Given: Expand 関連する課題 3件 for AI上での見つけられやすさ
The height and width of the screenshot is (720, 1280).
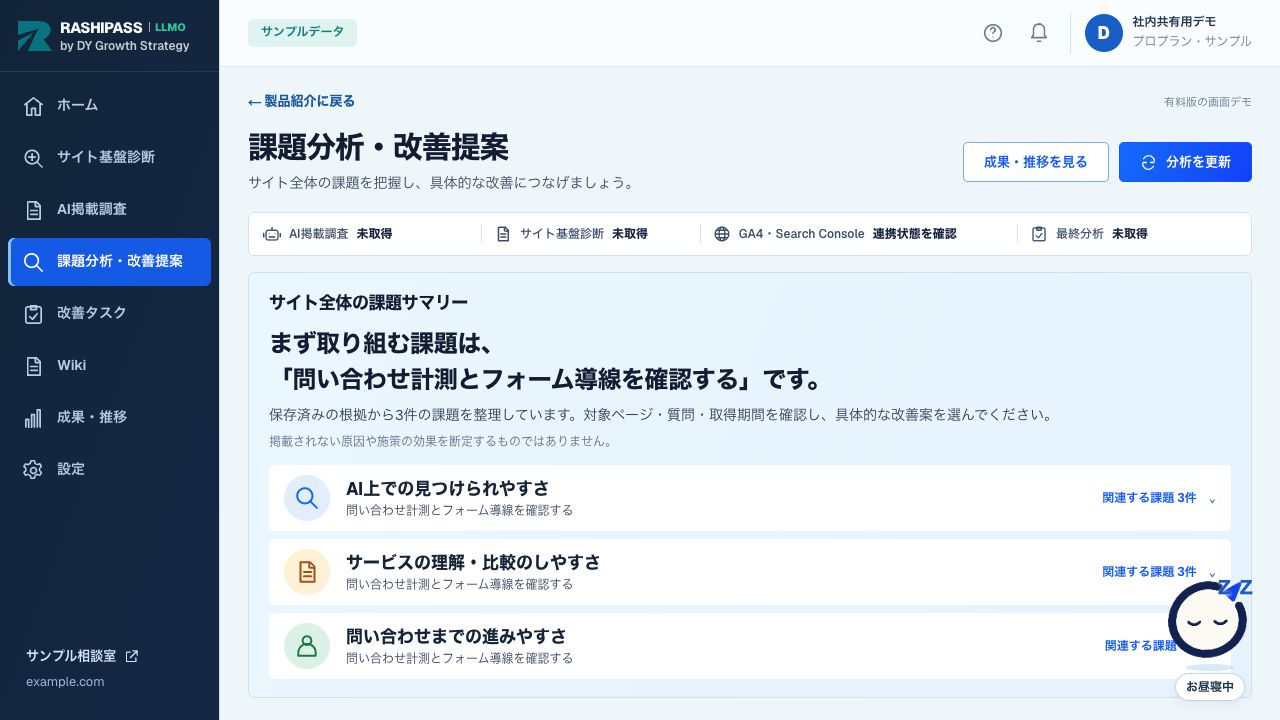Looking at the screenshot, I should coord(1159,498).
